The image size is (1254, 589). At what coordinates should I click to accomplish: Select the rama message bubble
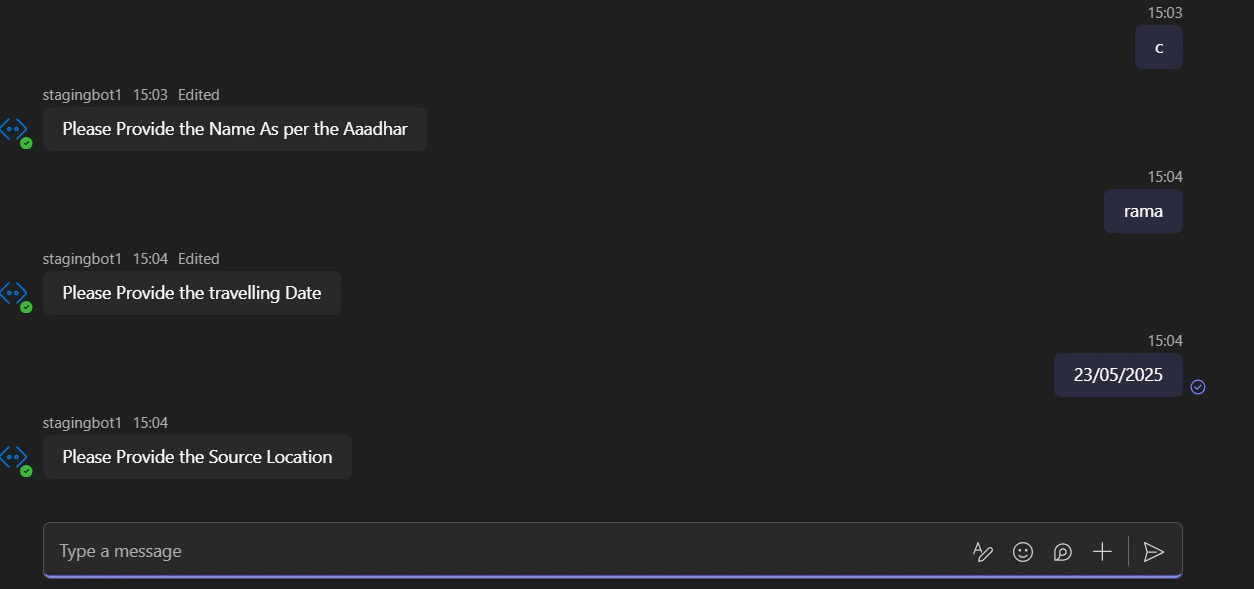(1142, 211)
